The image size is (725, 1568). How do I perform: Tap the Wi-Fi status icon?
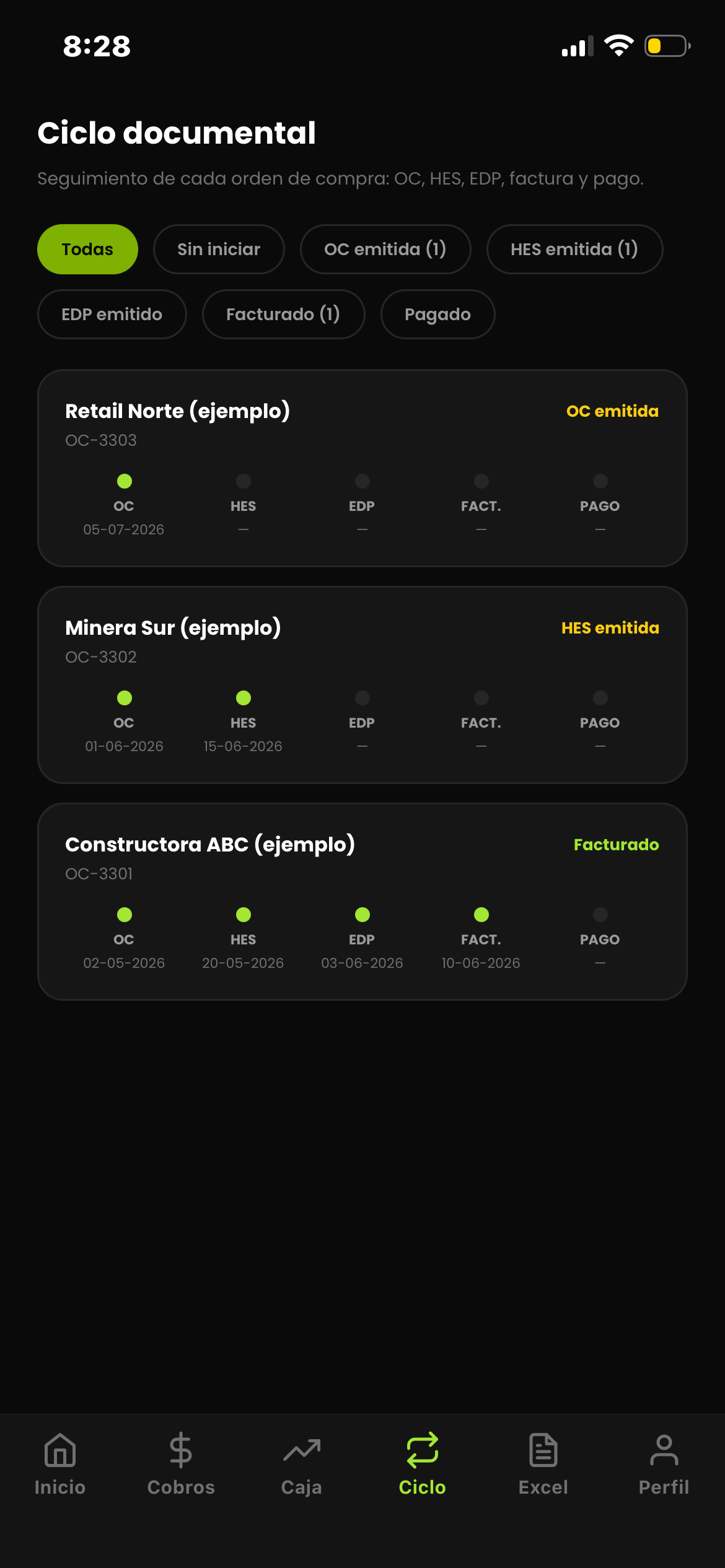[x=618, y=46]
